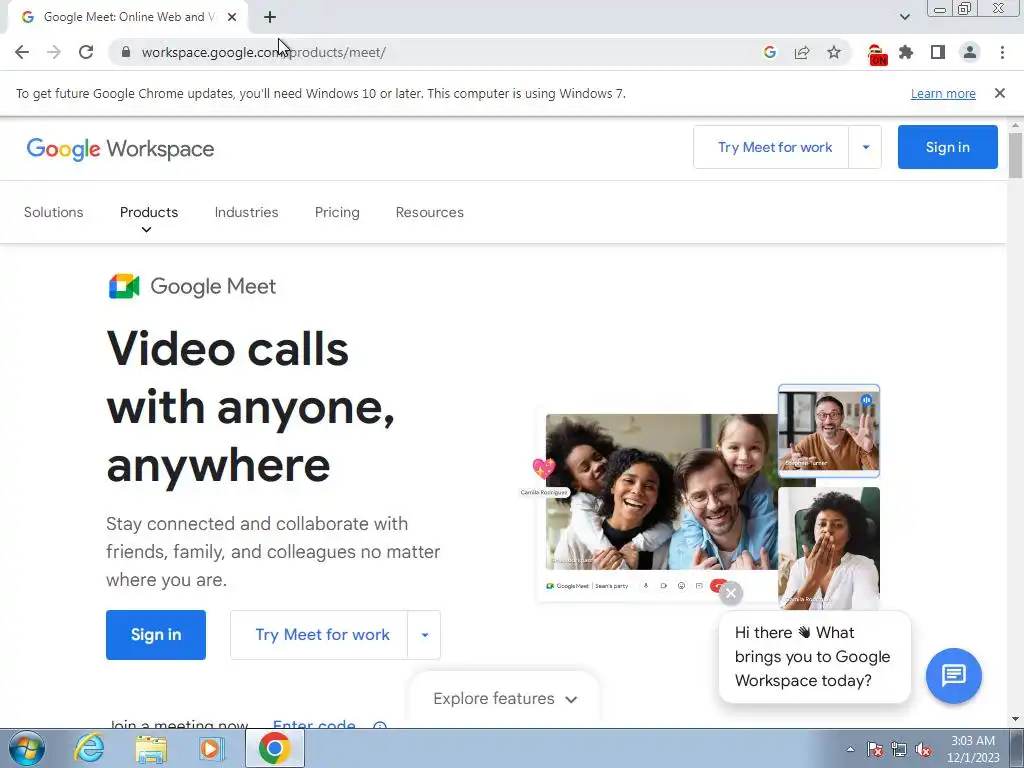This screenshot has height=768, width=1024.
Task: Open Chrome three-dot menu
Action: 1002,52
